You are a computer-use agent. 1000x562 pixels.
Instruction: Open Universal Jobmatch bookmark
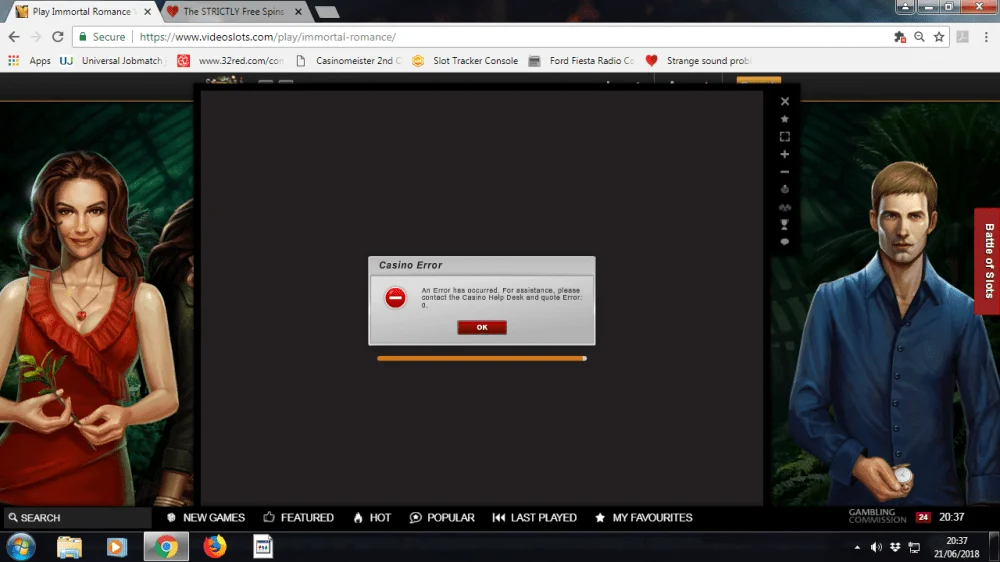pos(112,61)
